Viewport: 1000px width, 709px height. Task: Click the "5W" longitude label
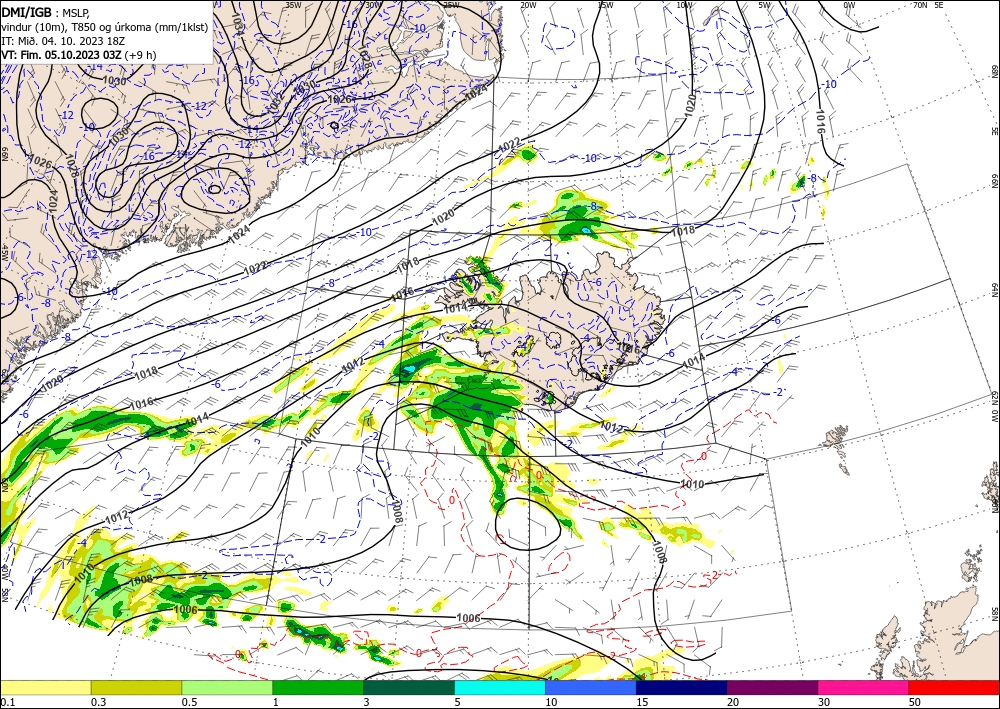tap(765, 4)
